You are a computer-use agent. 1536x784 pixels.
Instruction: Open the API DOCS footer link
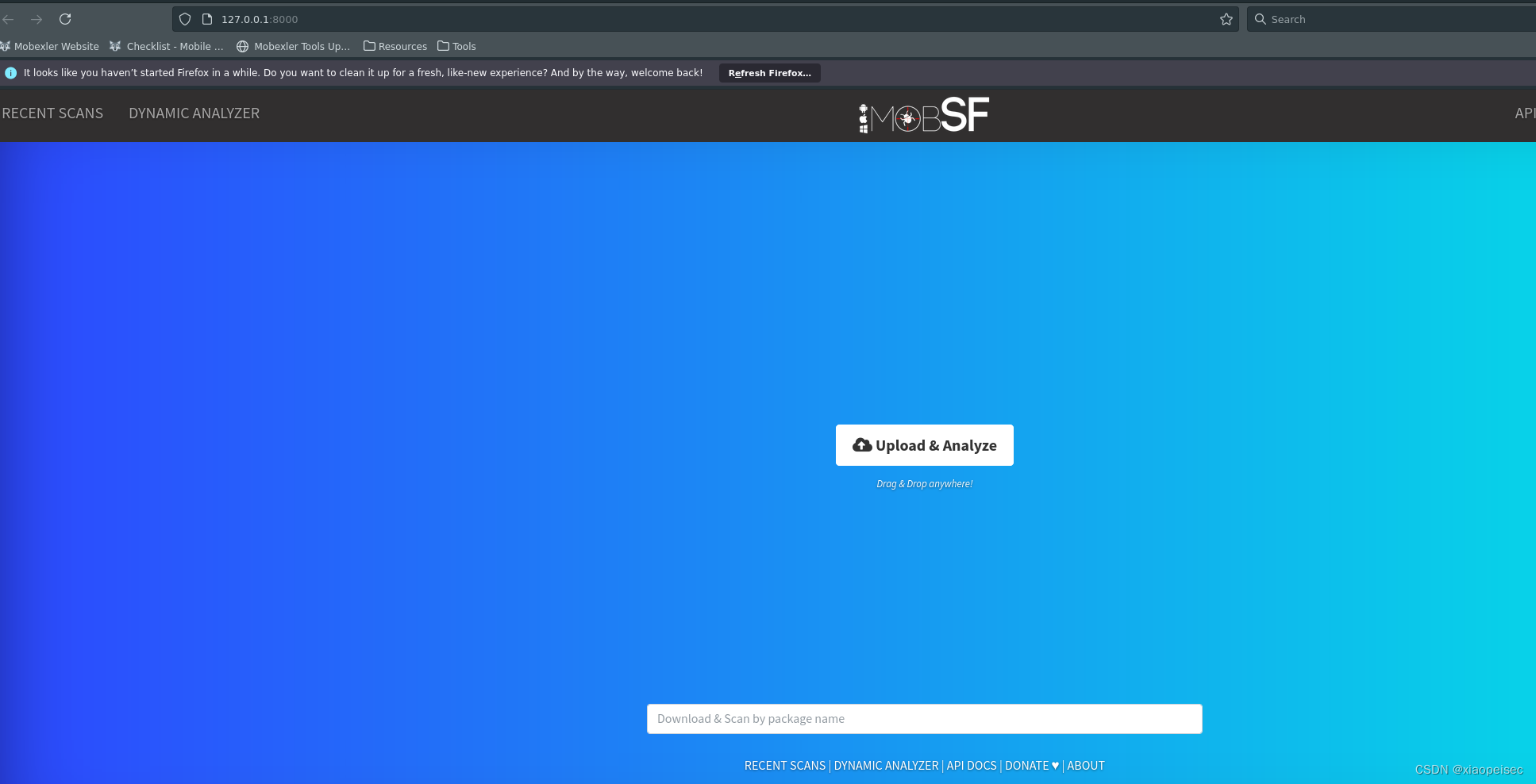pyautogui.click(x=972, y=766)
